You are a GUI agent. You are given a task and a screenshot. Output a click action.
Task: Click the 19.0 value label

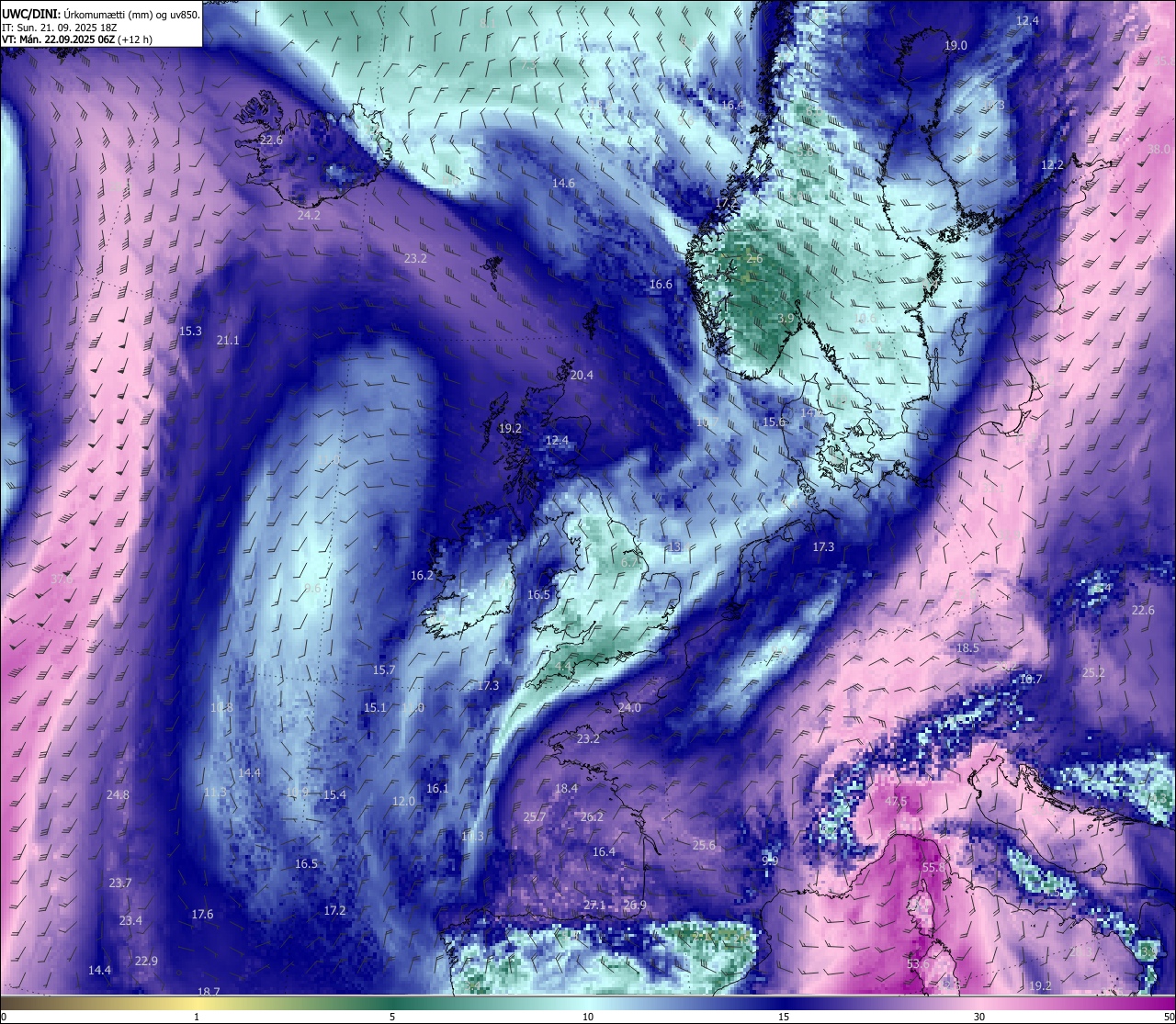955,45
